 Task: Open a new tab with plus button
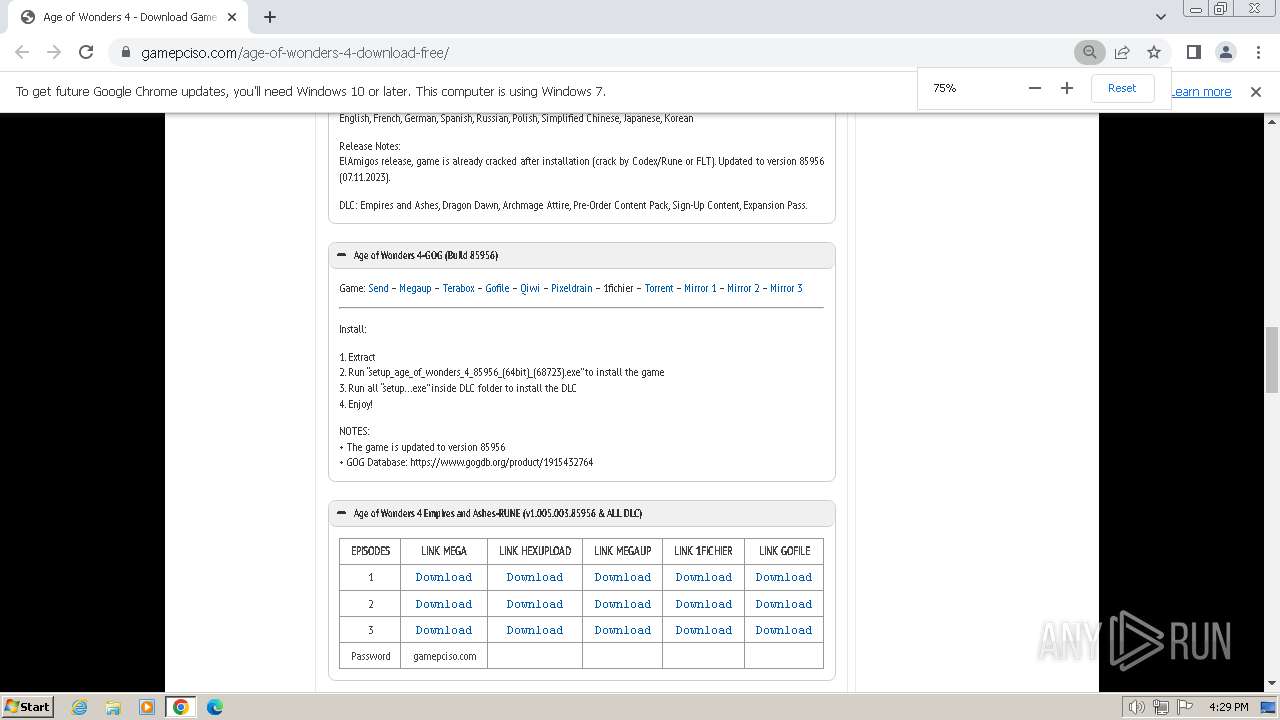tap(269, 17)
